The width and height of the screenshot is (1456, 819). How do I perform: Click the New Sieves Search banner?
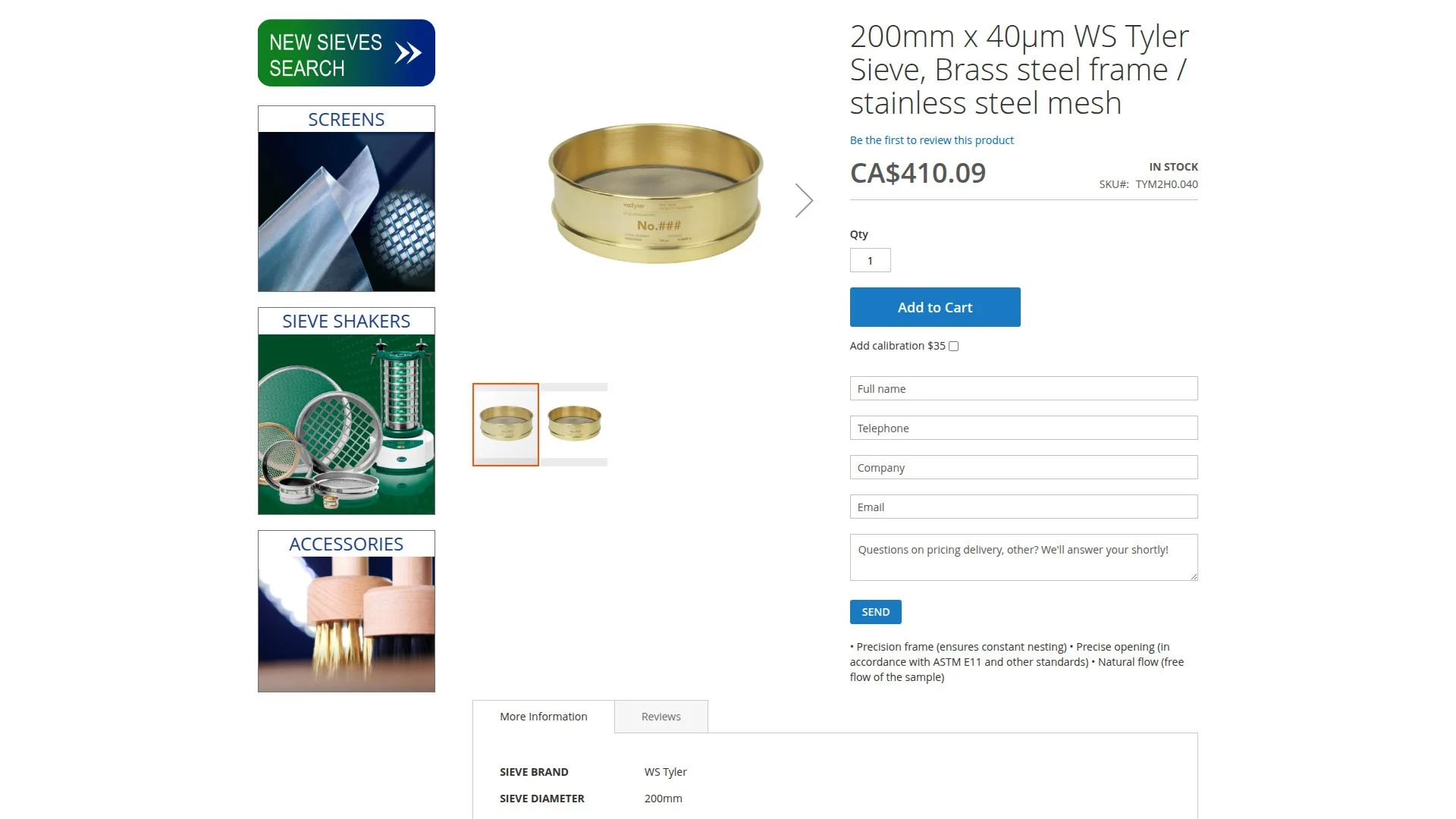click(347, 53)
